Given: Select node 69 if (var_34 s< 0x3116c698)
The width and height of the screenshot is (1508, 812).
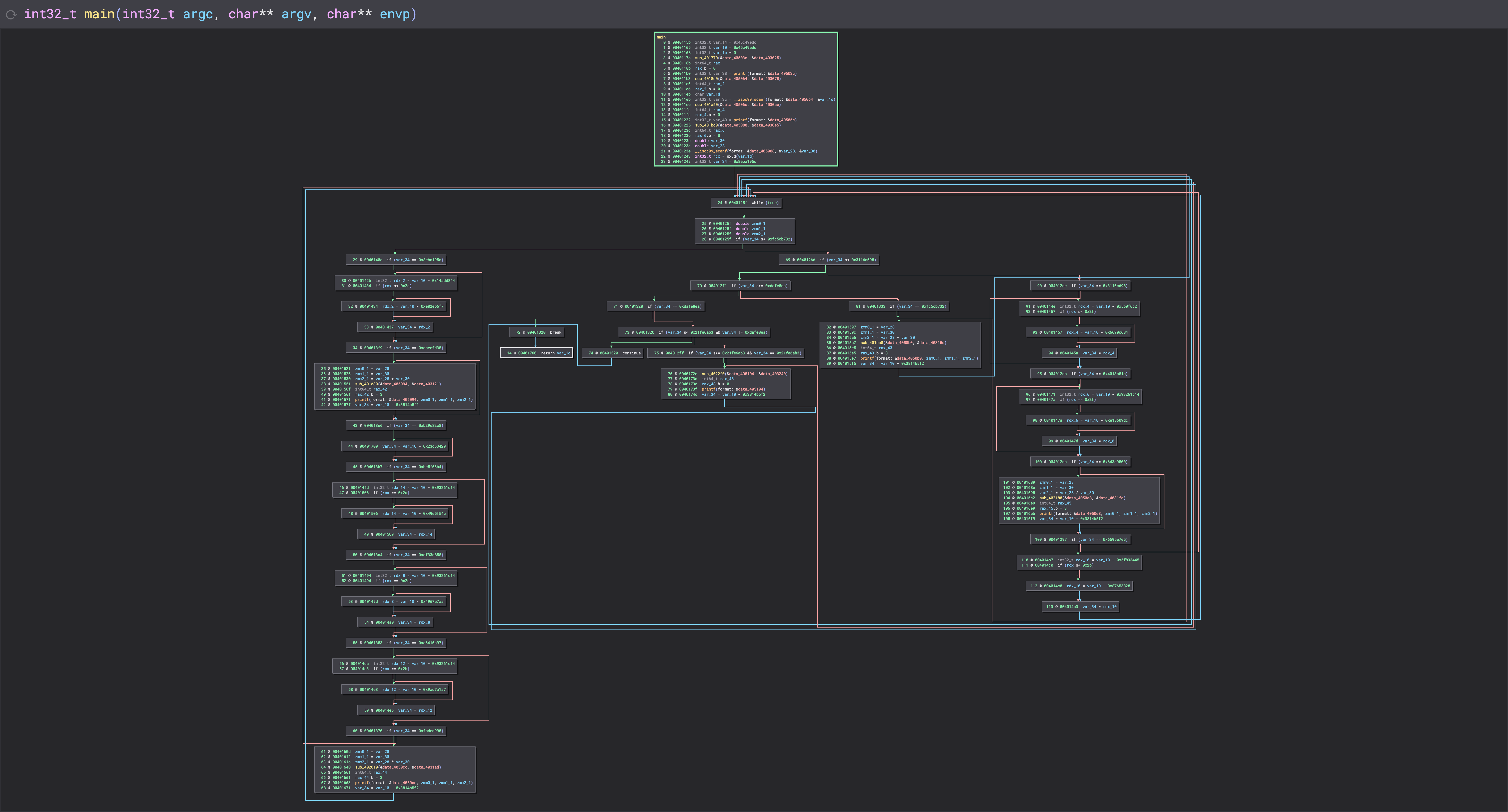Looking at the screenshot, I should [829, 260].
